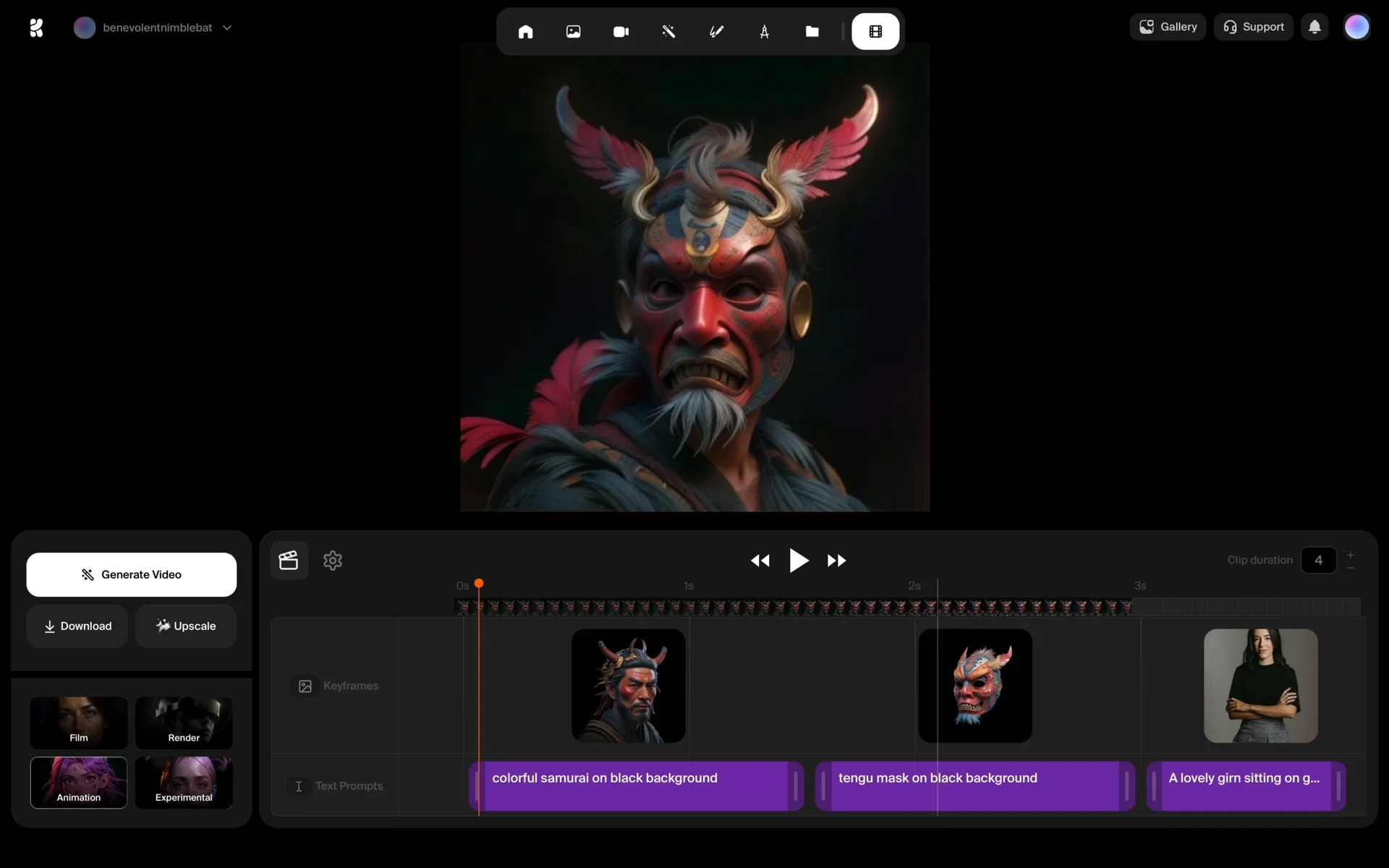This screenshot has width=1389, height=868.
Task: Select the Render style preset
Action: click(x=184, y=723)
